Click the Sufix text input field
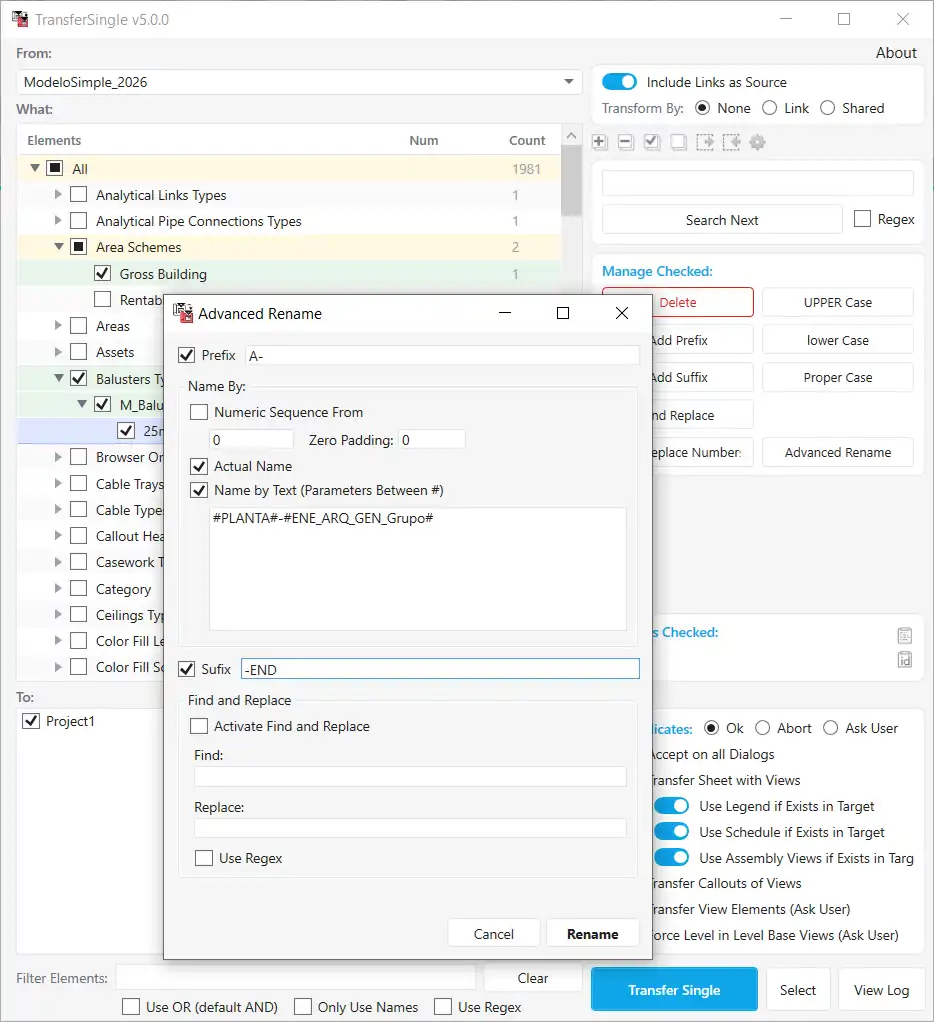This screenshot has width=934, height=1022. click(x=440, y=669)
